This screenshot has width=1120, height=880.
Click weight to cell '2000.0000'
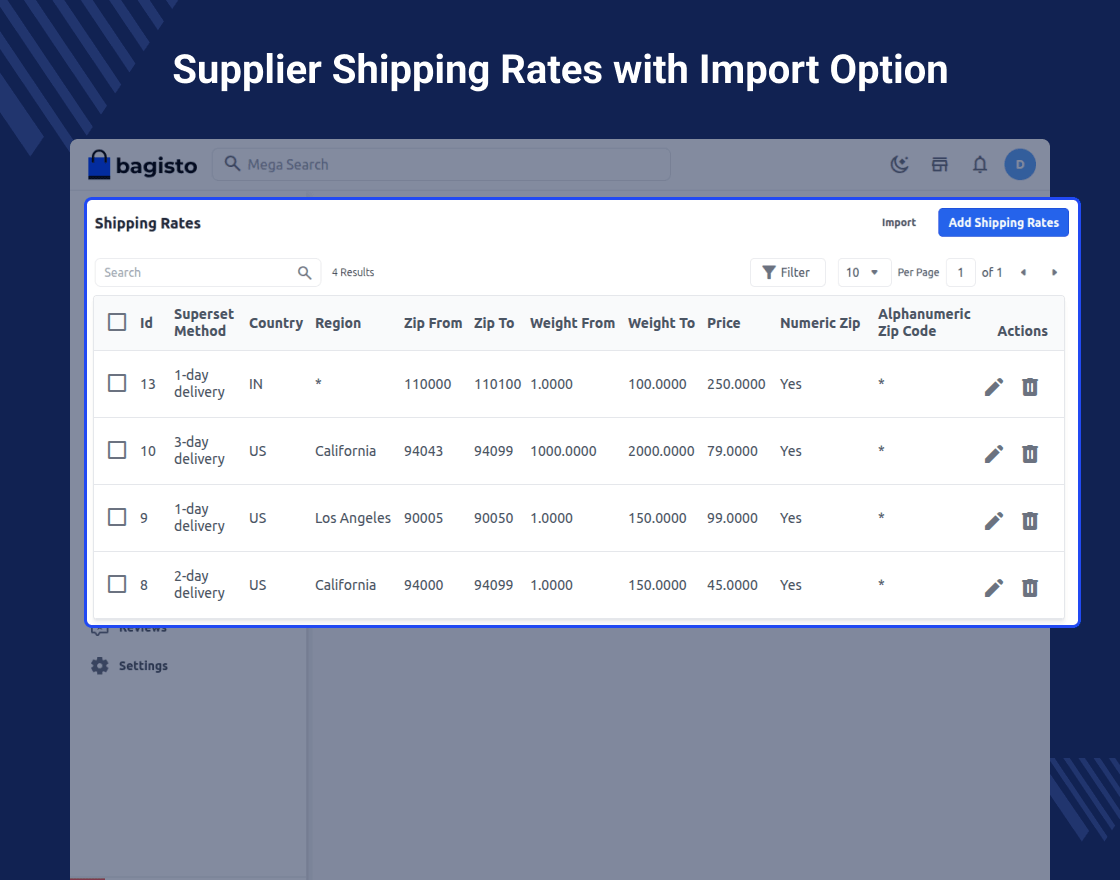click(x=661, y=451)
